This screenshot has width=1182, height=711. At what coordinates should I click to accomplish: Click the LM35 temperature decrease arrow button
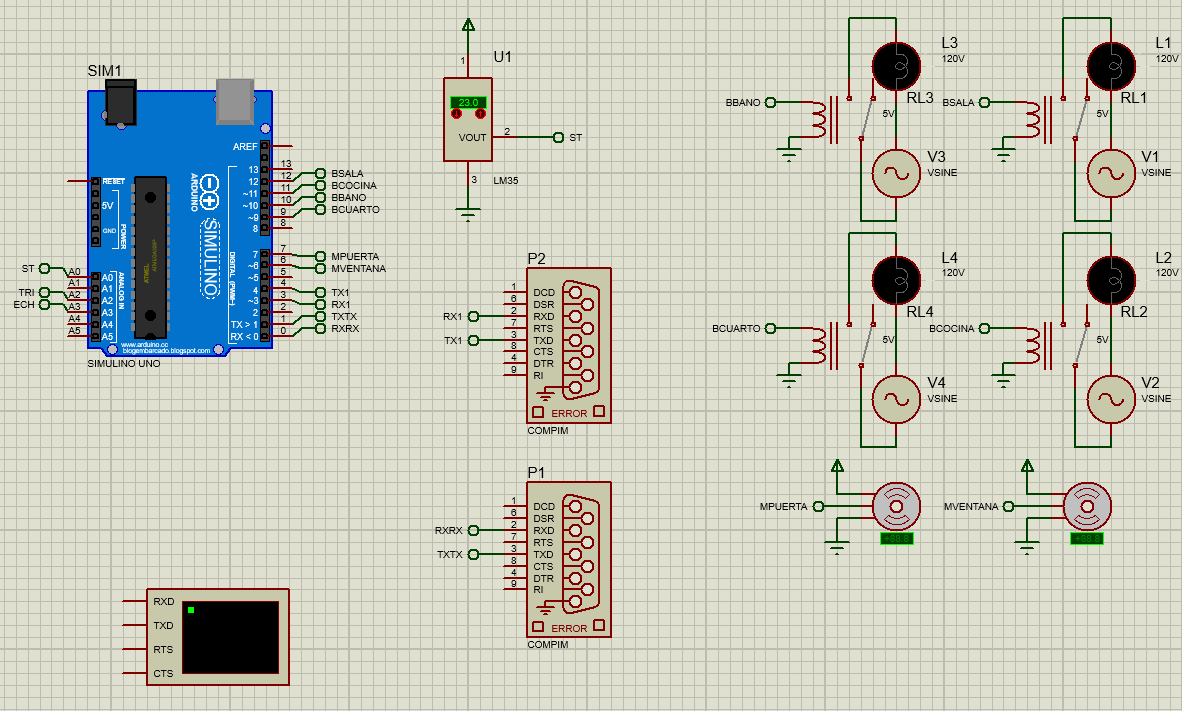click(456, 114)
